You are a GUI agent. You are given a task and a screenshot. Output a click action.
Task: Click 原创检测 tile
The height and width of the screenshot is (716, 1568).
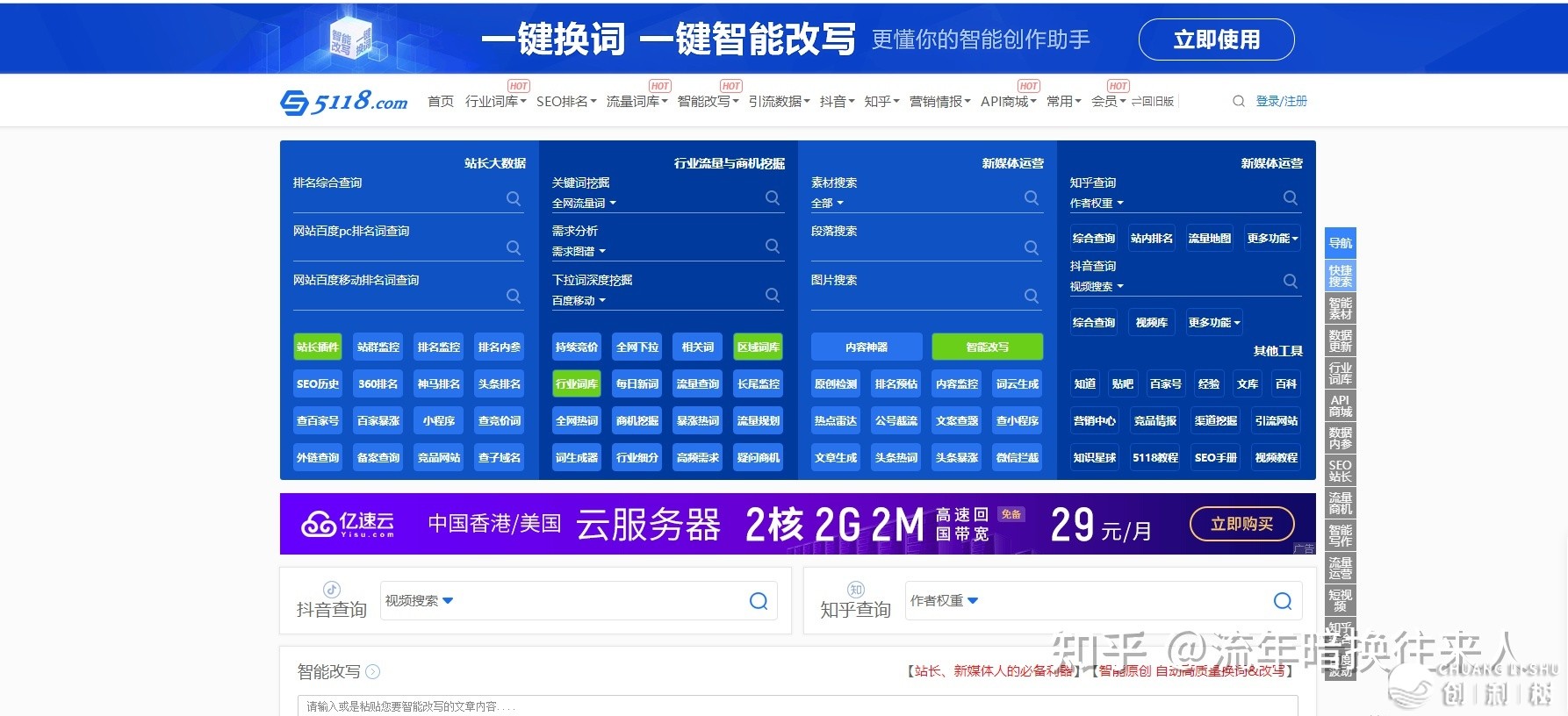coord(836,383)
